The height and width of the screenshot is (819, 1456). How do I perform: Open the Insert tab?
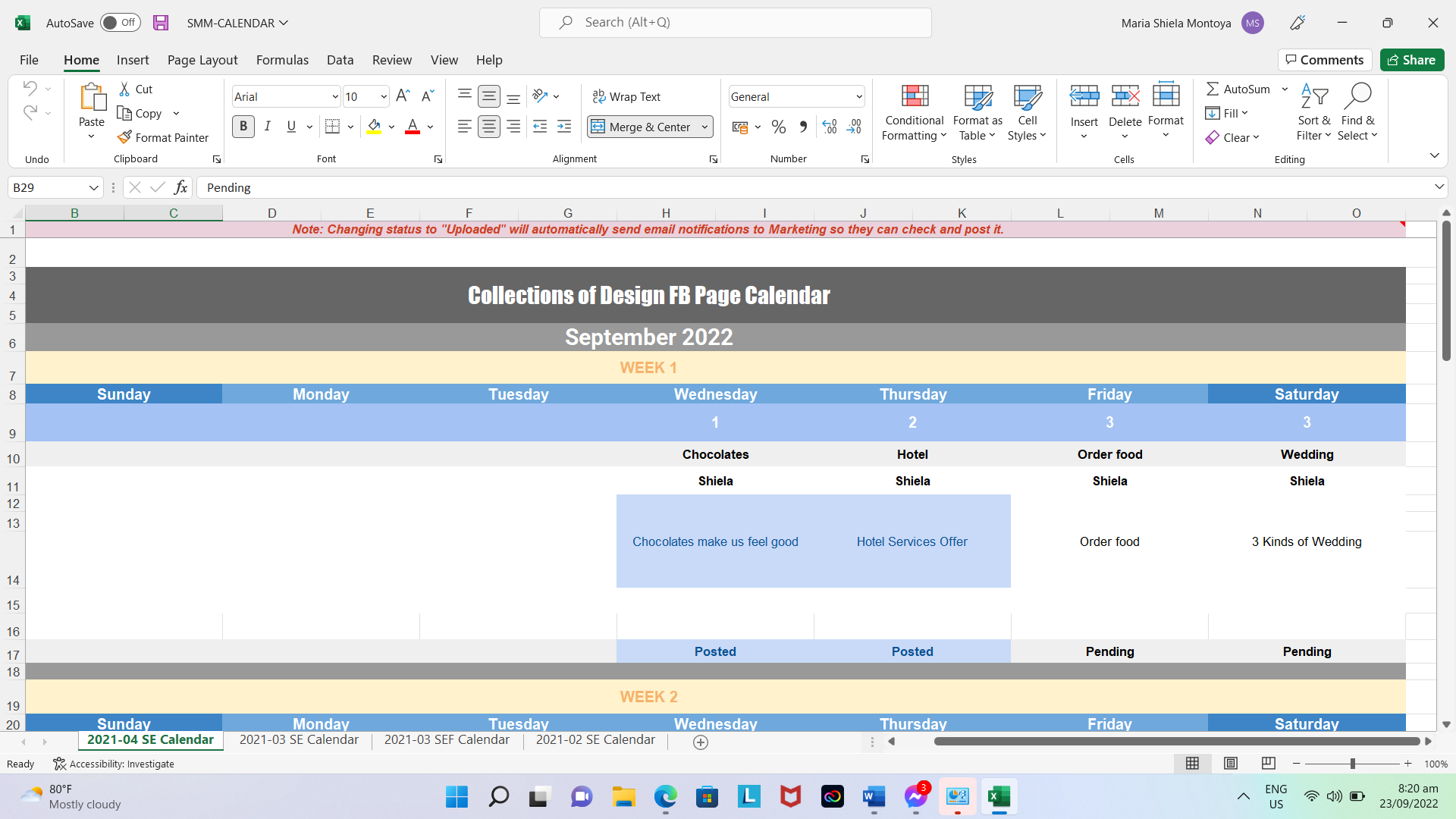click(133, 60)
